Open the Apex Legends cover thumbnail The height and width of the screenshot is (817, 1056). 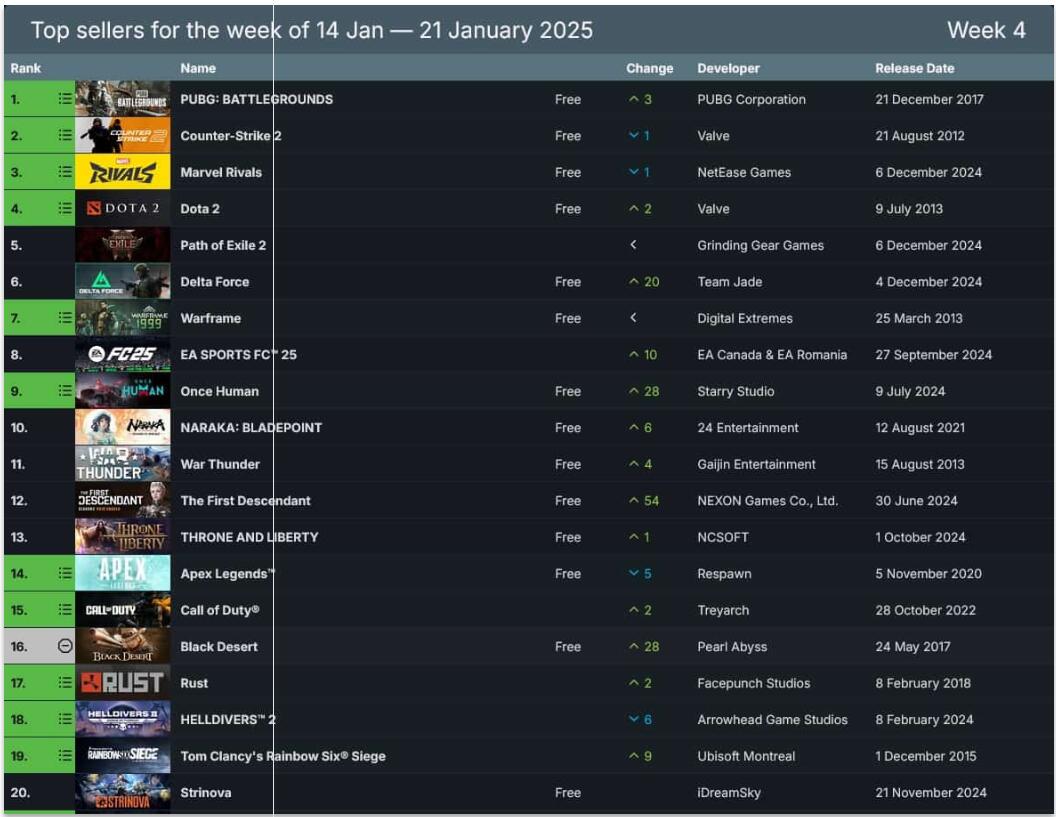click(x=123, y=573)
